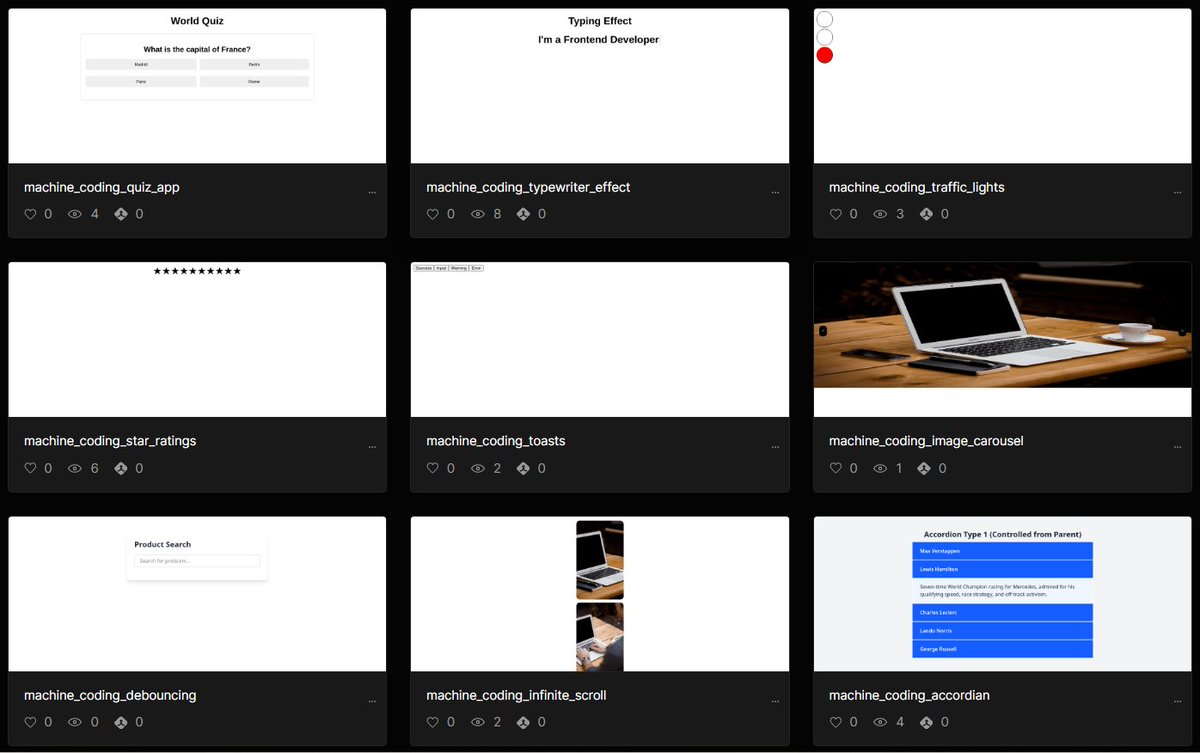
Task: Open the machine_coding_toasts title link
Action: [x=496, y=441]
